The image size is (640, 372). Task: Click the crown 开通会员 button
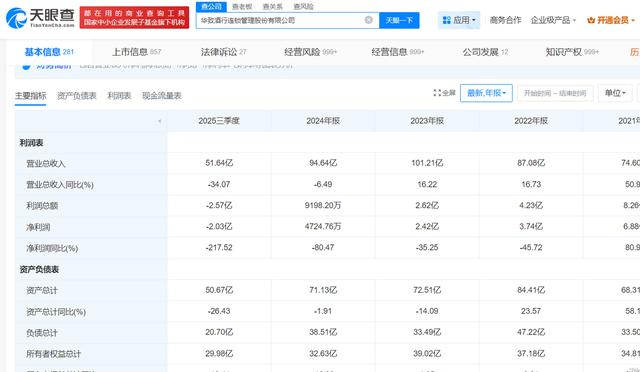coord(611,20)
